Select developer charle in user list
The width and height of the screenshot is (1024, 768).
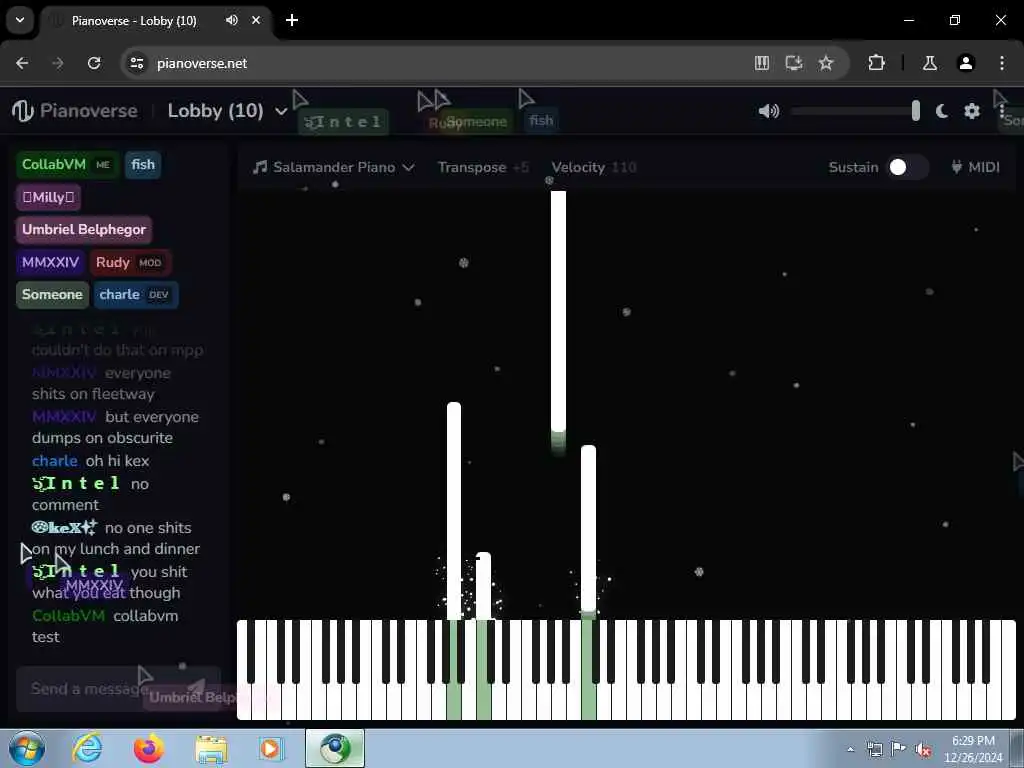(135, 295)
